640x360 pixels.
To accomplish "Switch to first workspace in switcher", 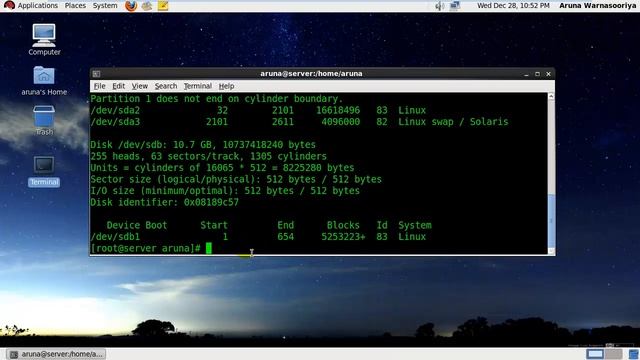I will pos(595,354).
